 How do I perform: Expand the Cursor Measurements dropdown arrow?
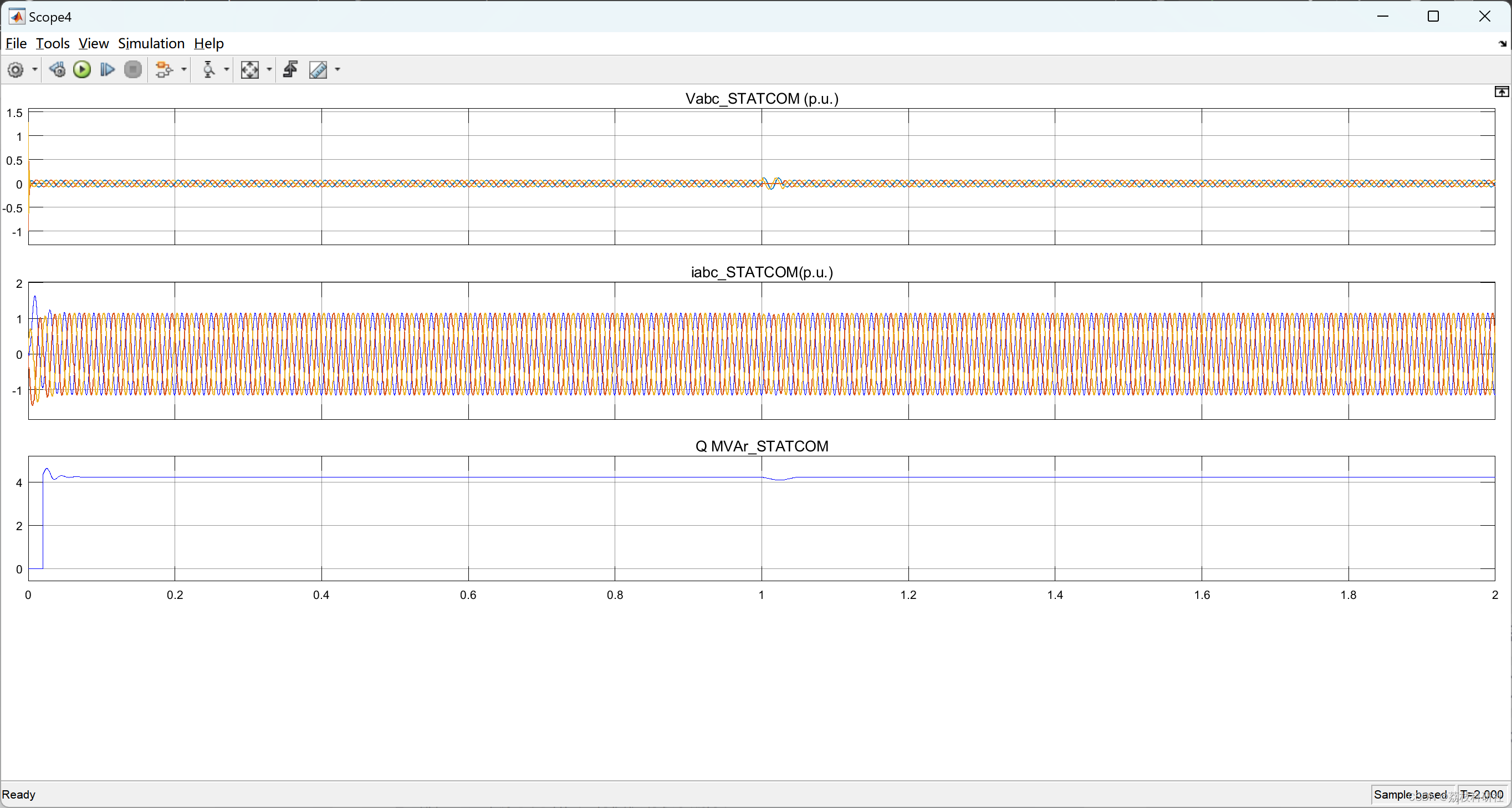click(336, 70)
